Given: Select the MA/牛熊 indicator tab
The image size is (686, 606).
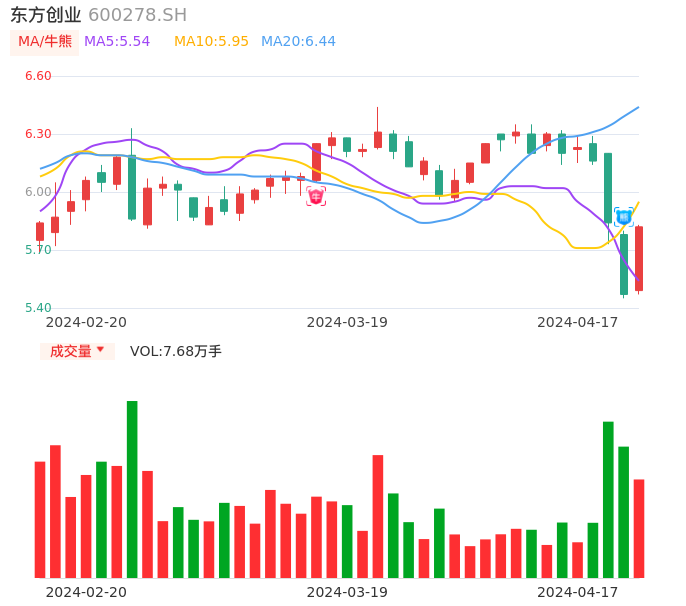Looking at the screenshot, I should coord(45,42).
